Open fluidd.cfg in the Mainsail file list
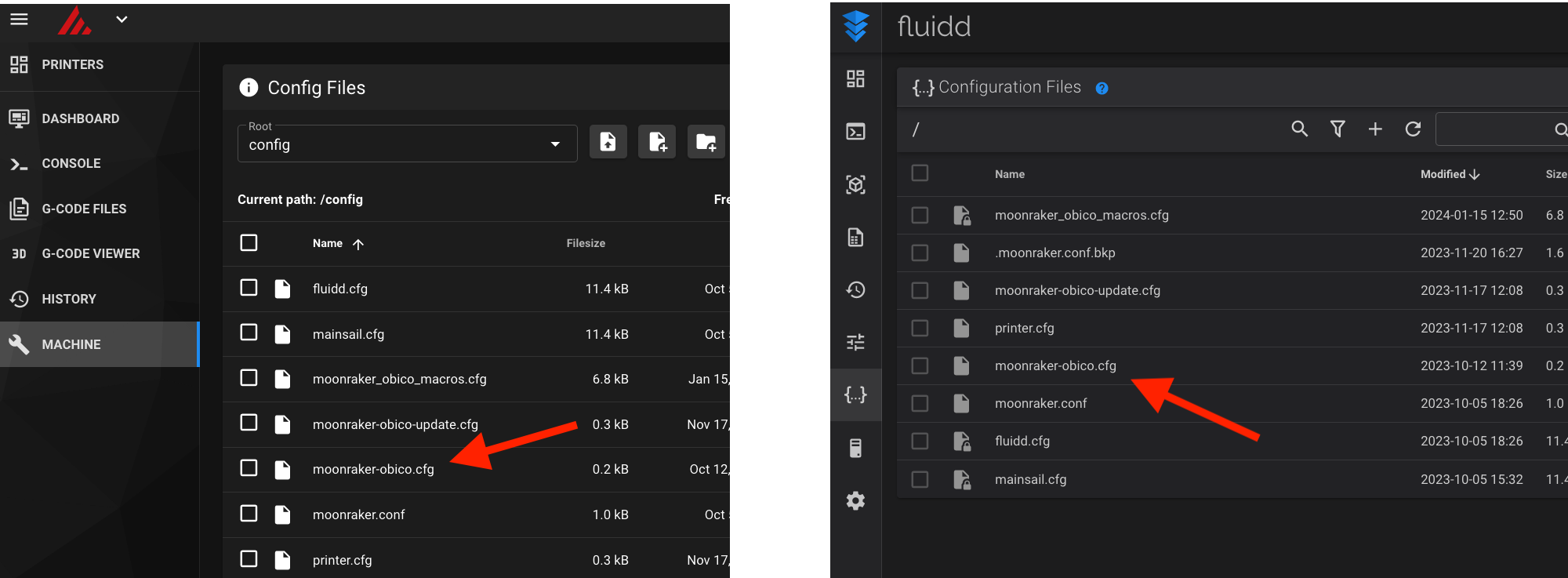 [339, 289]
